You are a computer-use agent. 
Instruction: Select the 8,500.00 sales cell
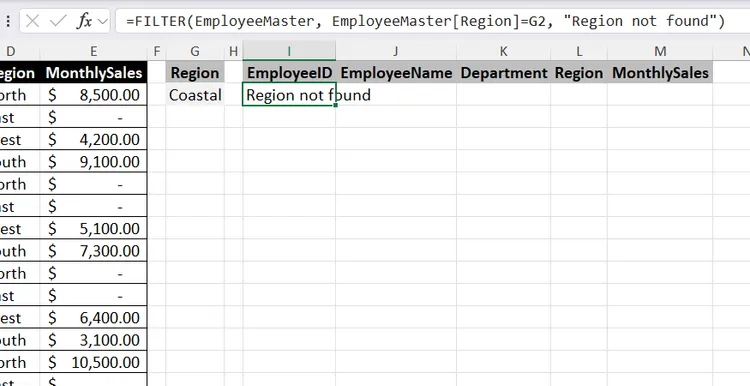pyautogui.click(x=94, y=95)
